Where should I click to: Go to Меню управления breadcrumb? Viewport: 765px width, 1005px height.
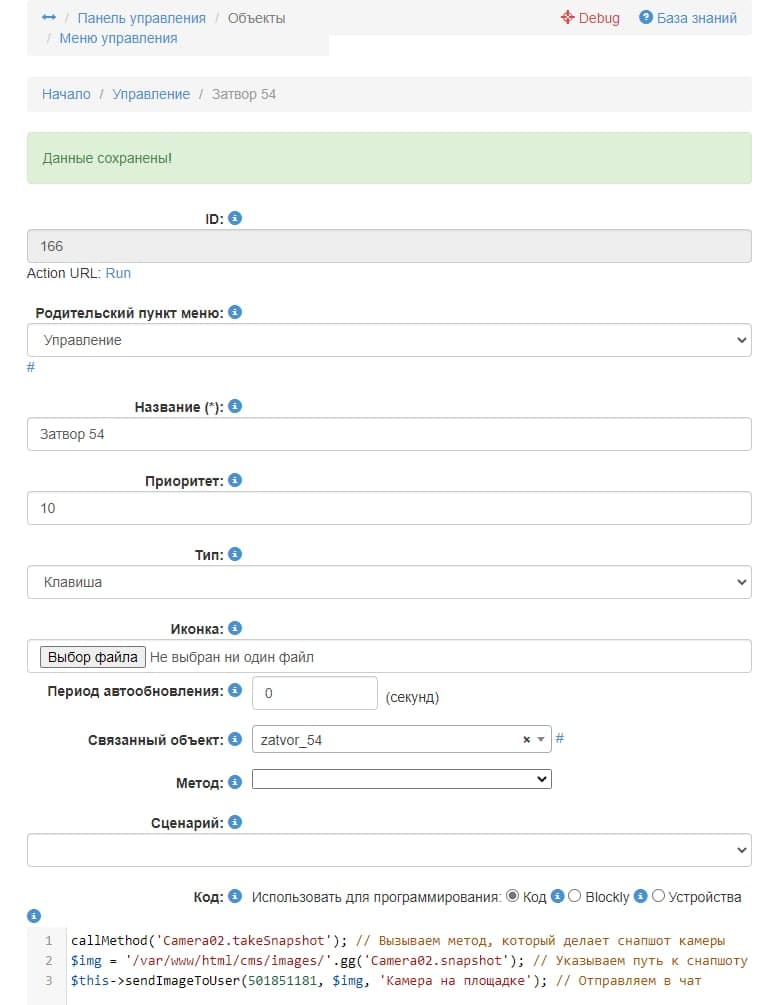click(x=118, y=38)
